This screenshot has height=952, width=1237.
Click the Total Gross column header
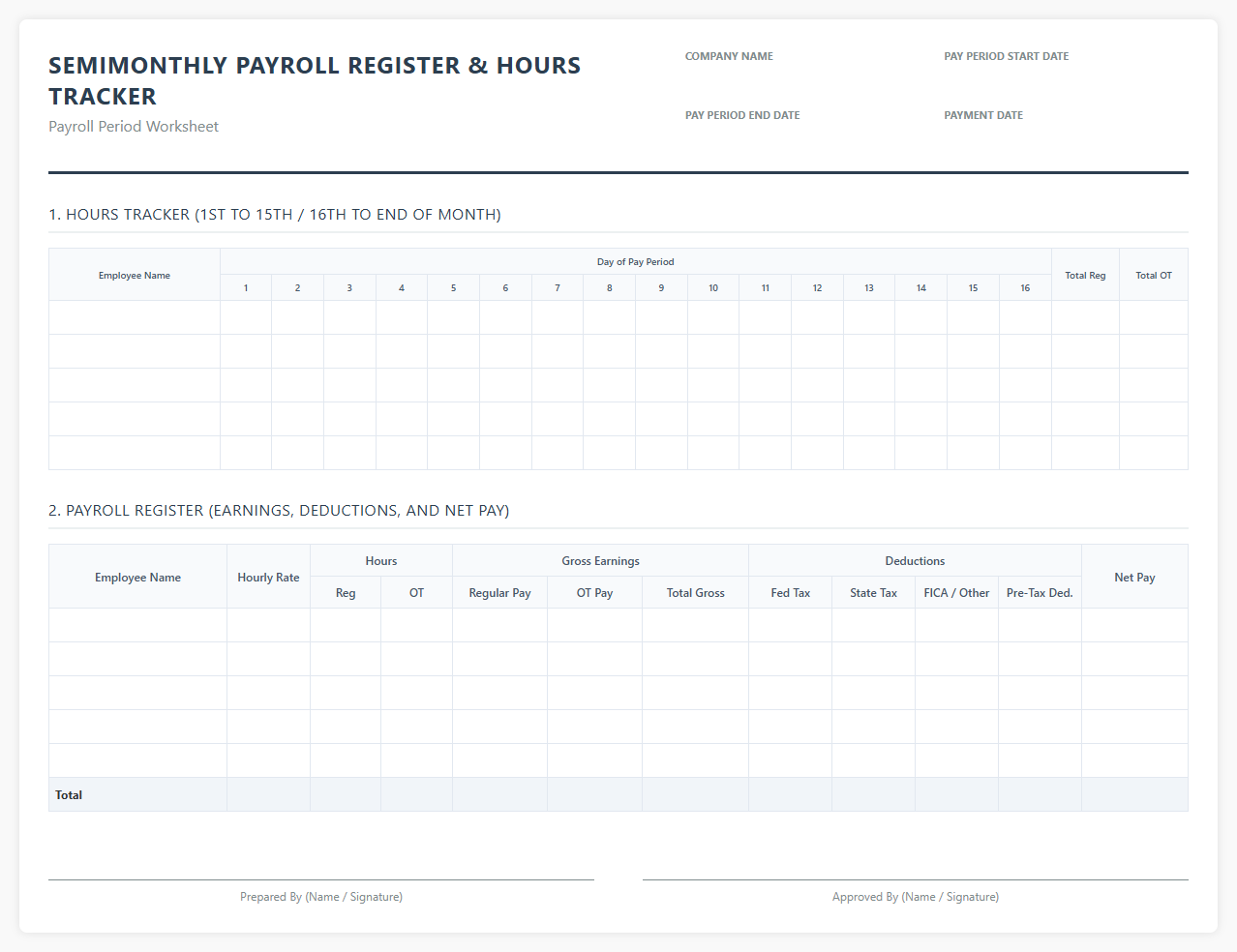[x=695, y=593]
